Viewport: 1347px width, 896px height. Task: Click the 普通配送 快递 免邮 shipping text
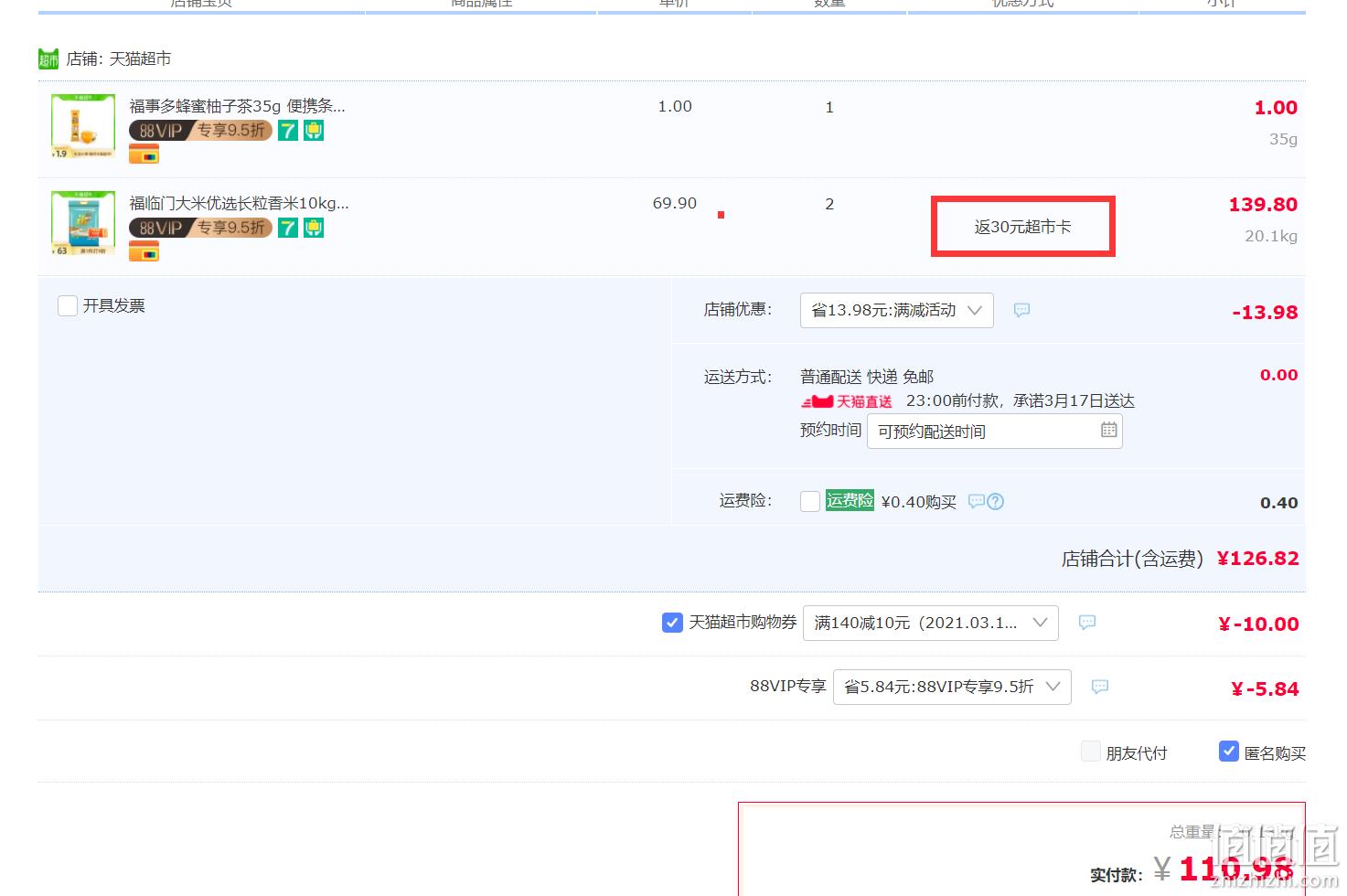867,377
